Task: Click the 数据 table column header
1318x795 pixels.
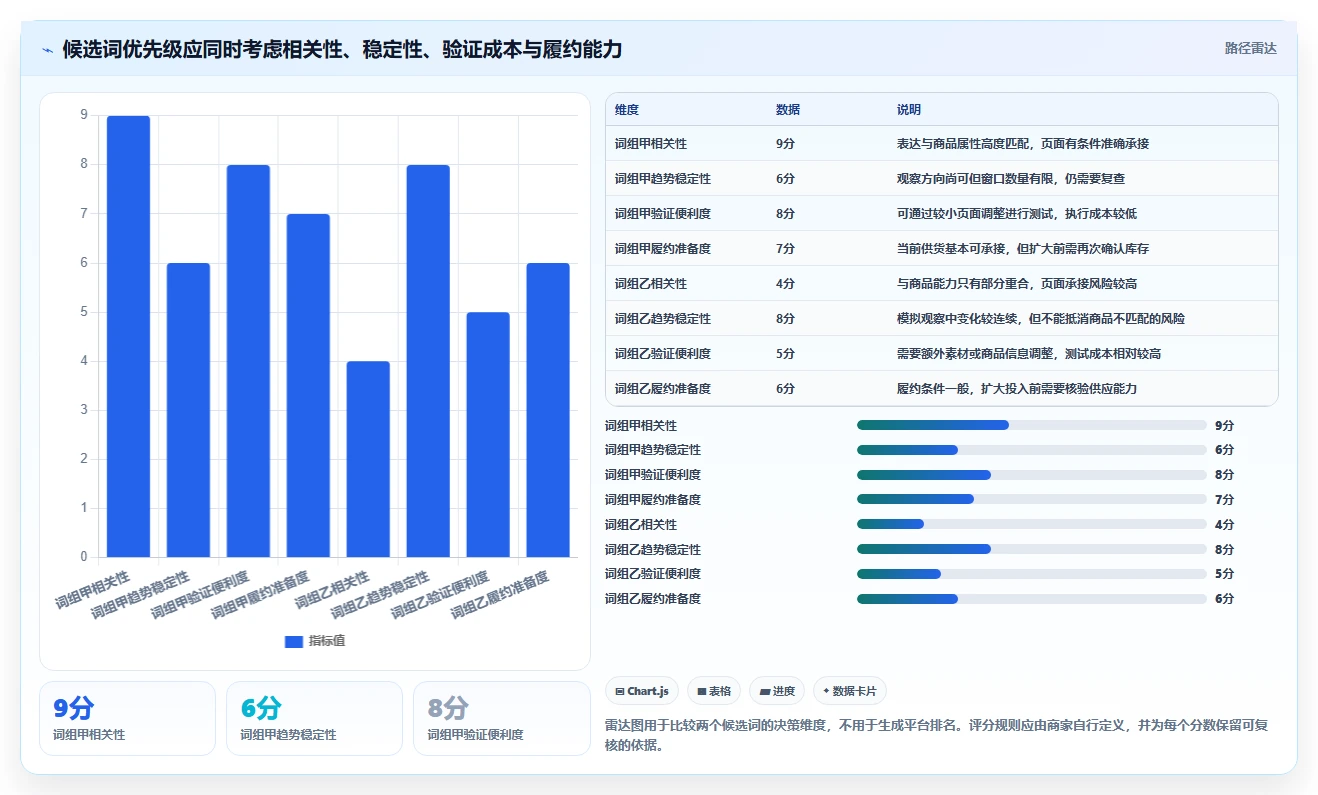Action: tap(788, 110)
